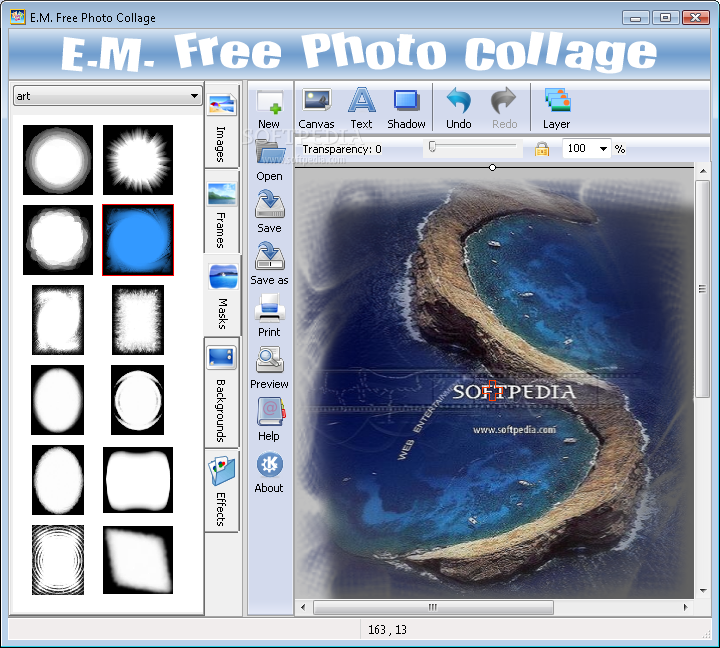Click the vertical scrollbar down arrow
Image resolution: width=720 pixels, height=648 pixels.
click(x=703, y=591)
